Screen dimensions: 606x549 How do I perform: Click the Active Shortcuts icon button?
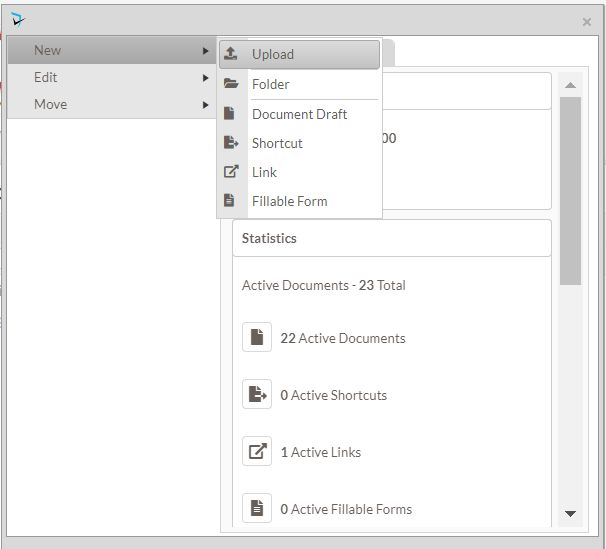coord(257,395)
